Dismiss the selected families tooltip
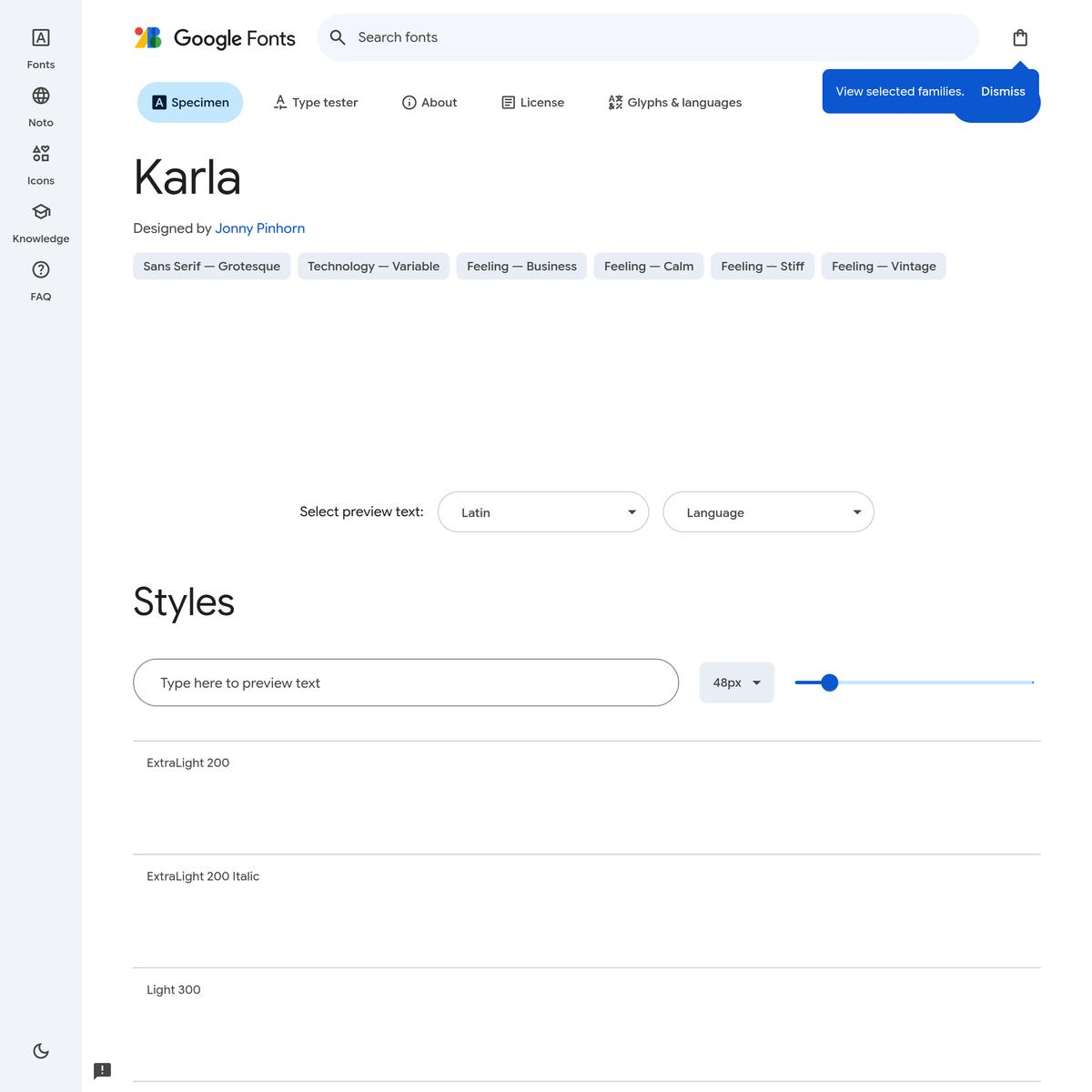The width and height of the screenshot is (1092, 1092). 1003,92
